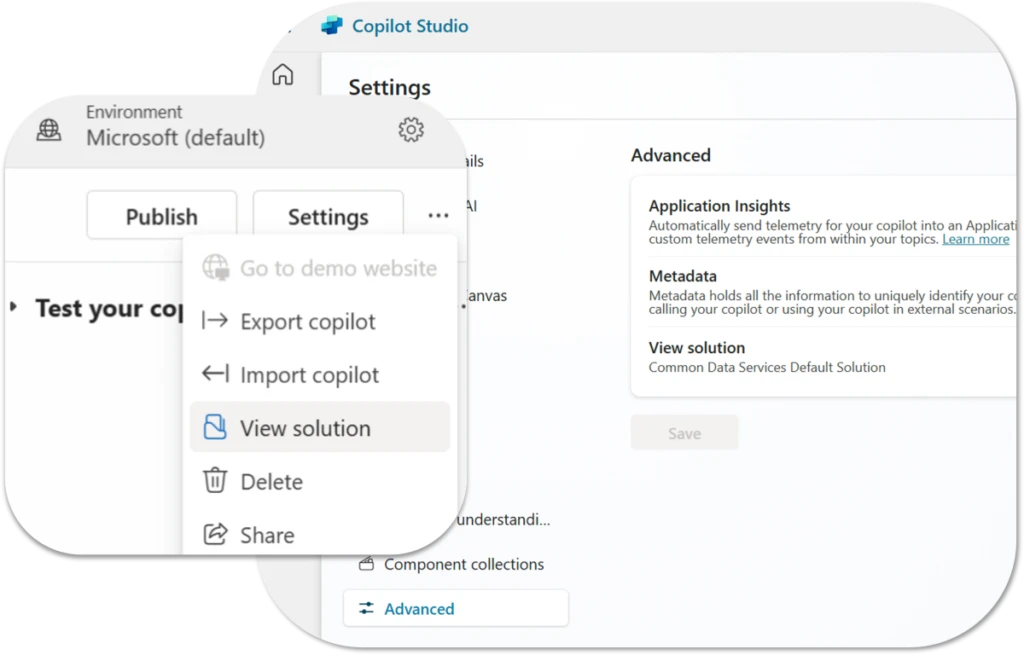1024x655 pixels.
Task: Click the Advanced sliders icon in the sidebar
Action: point(368,608)
